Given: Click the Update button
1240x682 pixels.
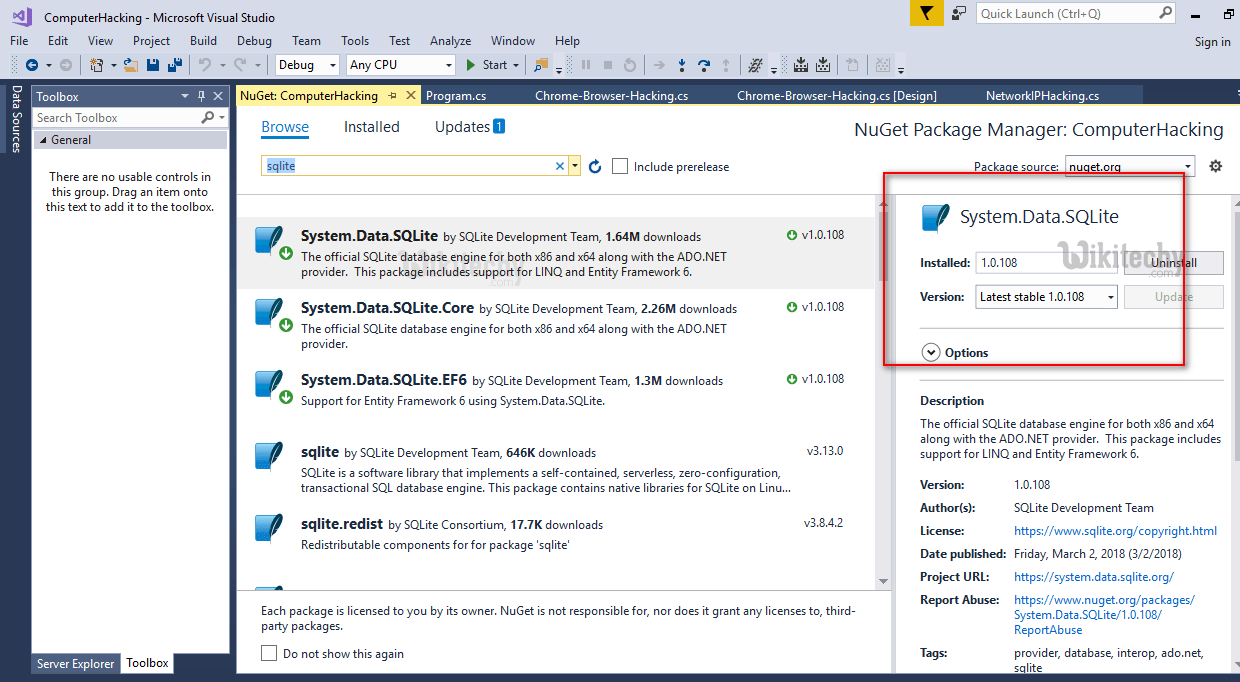Looking at the screenshot, I should [1173, 296].
